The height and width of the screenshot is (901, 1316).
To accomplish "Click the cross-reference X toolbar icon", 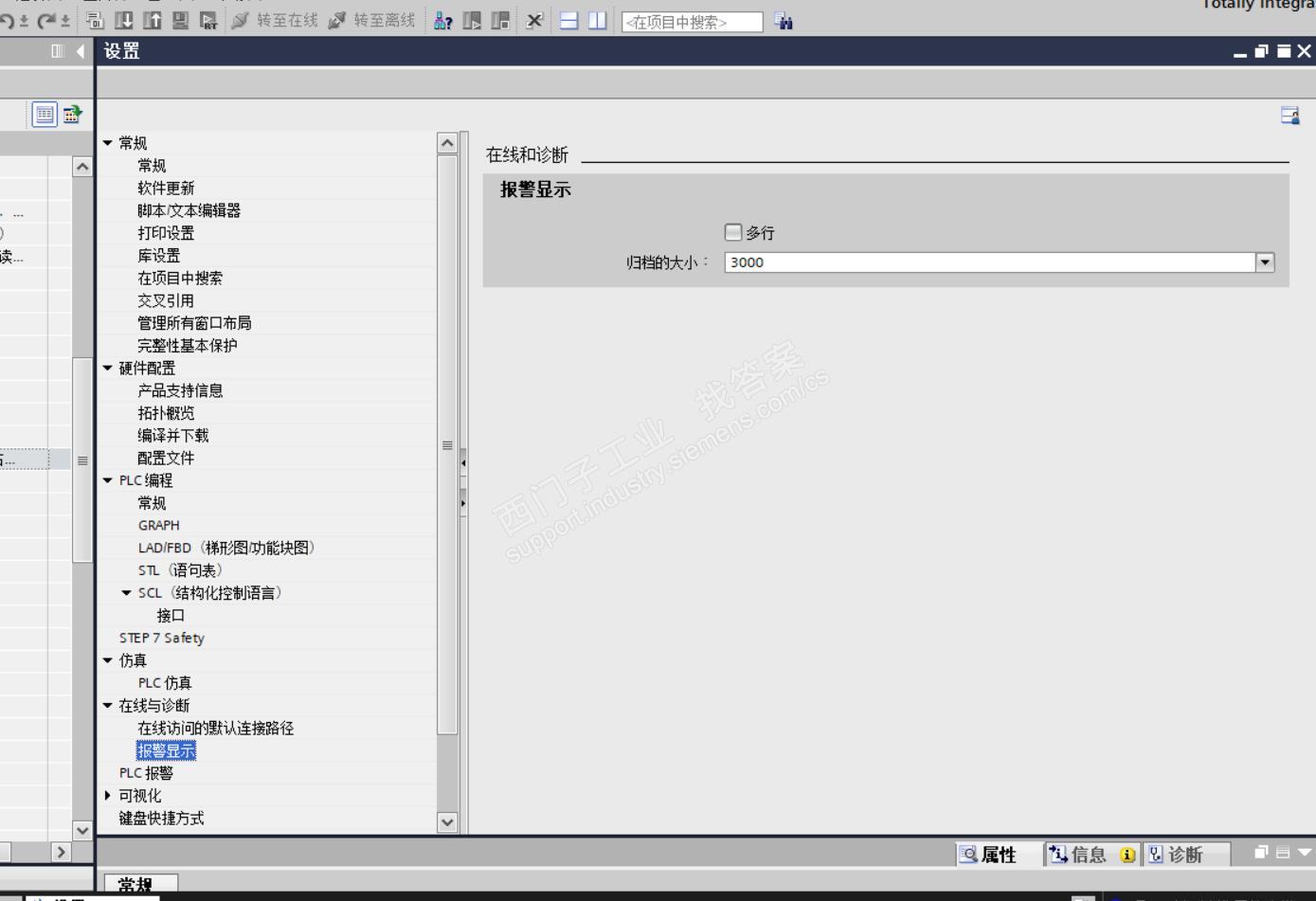I will pos(534,20).
